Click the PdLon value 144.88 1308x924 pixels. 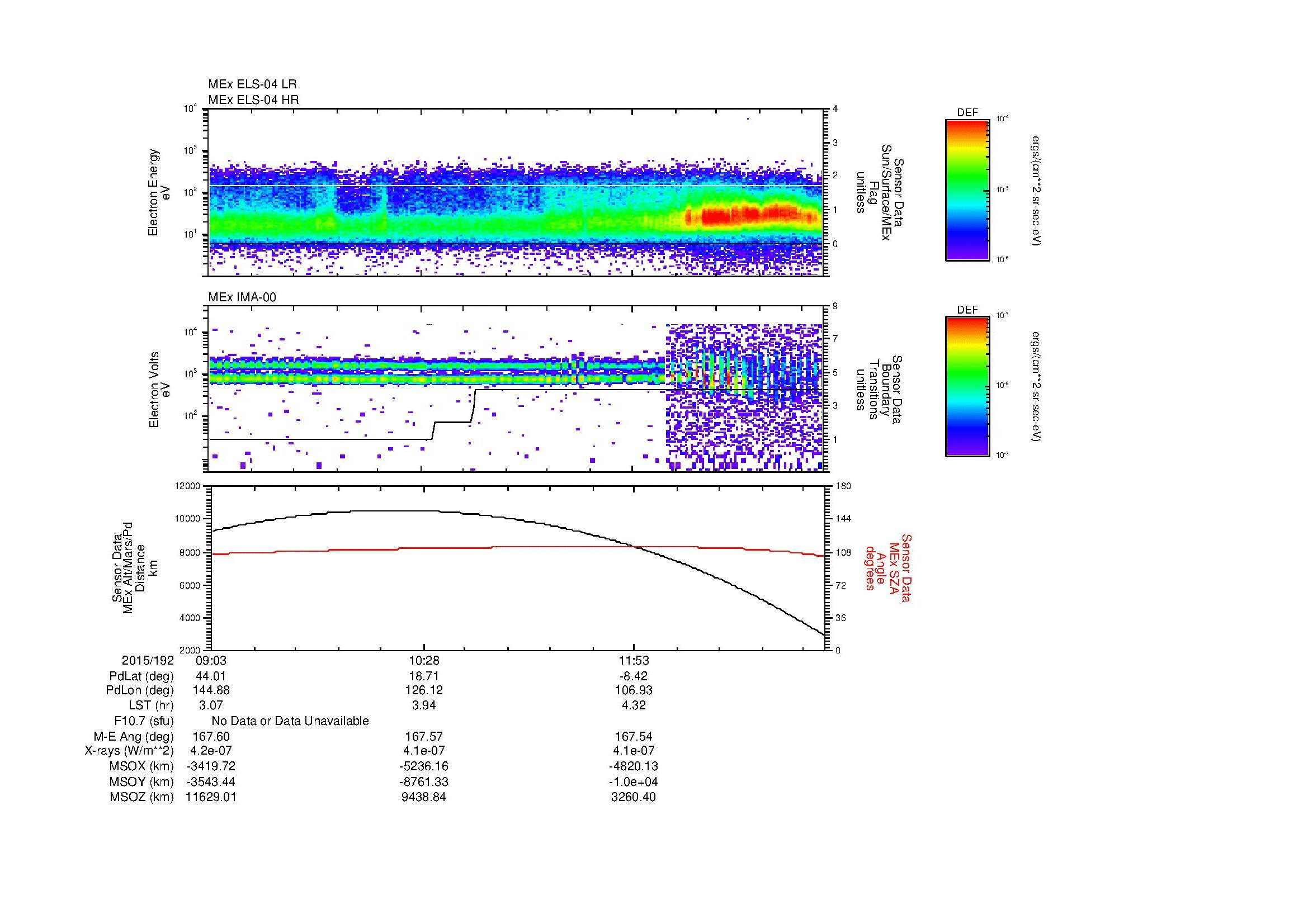(211, 690)
